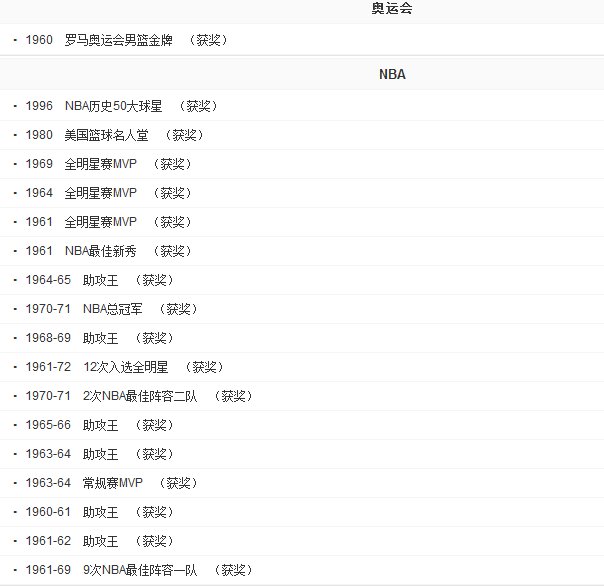Select the 1961-72 12次入选全明星 row
Viewport: 604px width, 587px height.
302,367
